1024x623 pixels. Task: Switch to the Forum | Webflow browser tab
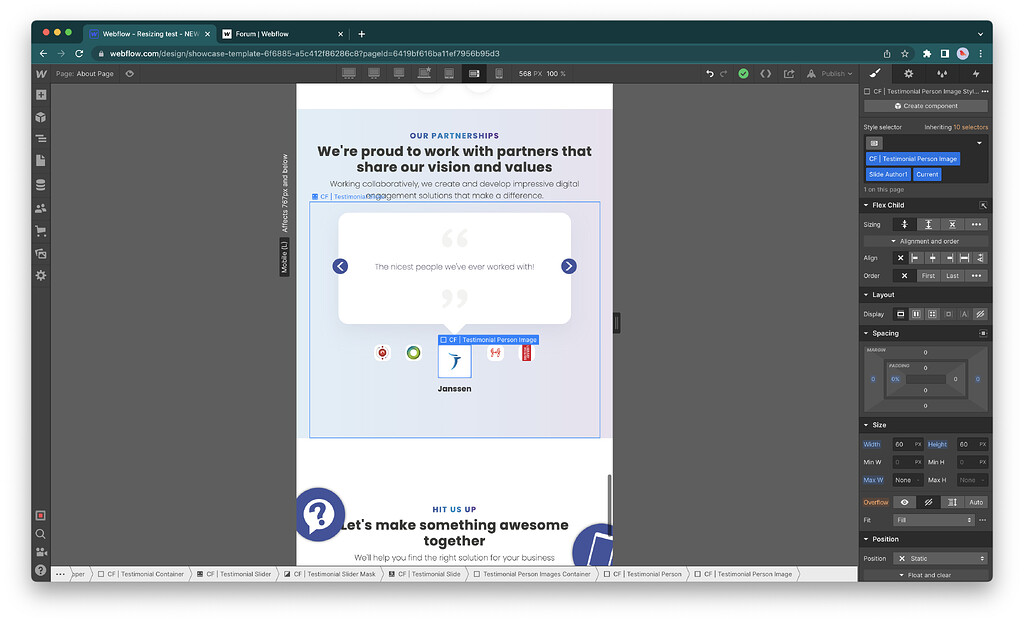(x=283, y=32)
